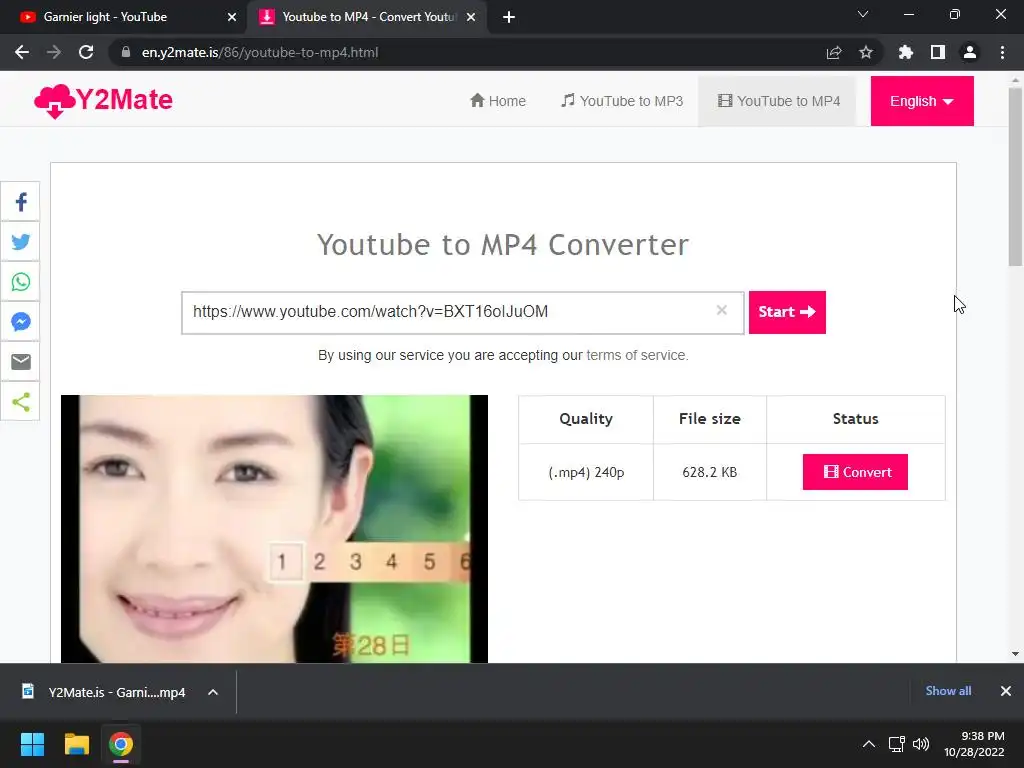
Task: Open downloaded Y2Mate.is Garni mp4 file
Action: 104,692
